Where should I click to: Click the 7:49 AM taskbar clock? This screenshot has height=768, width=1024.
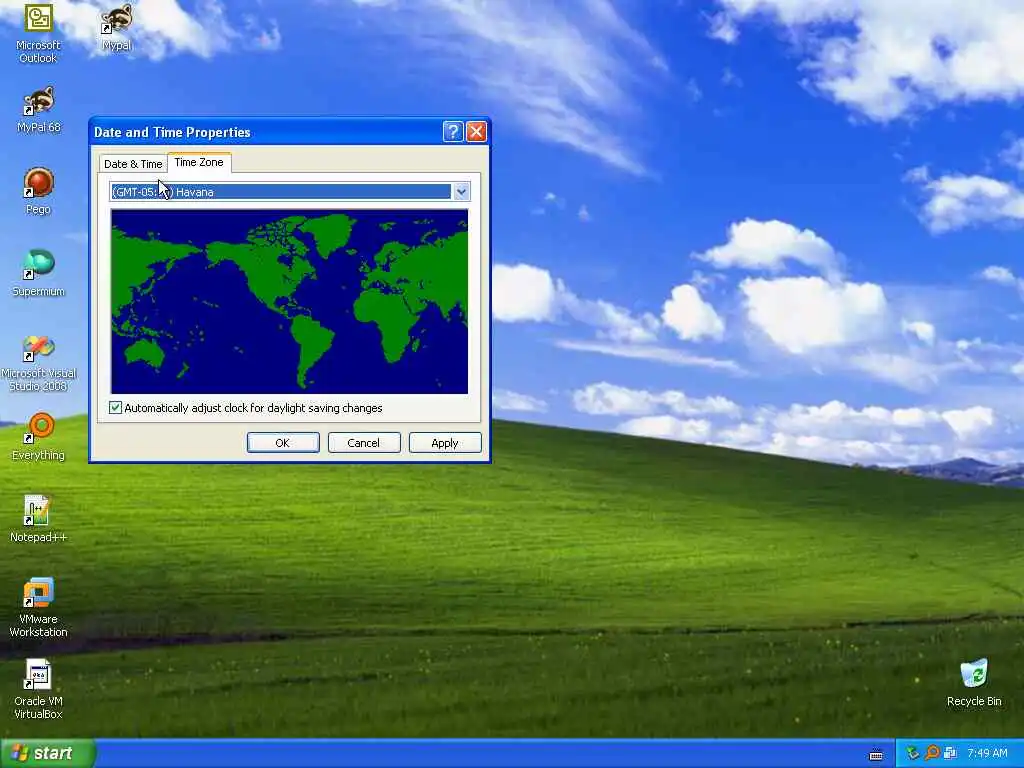987,753
